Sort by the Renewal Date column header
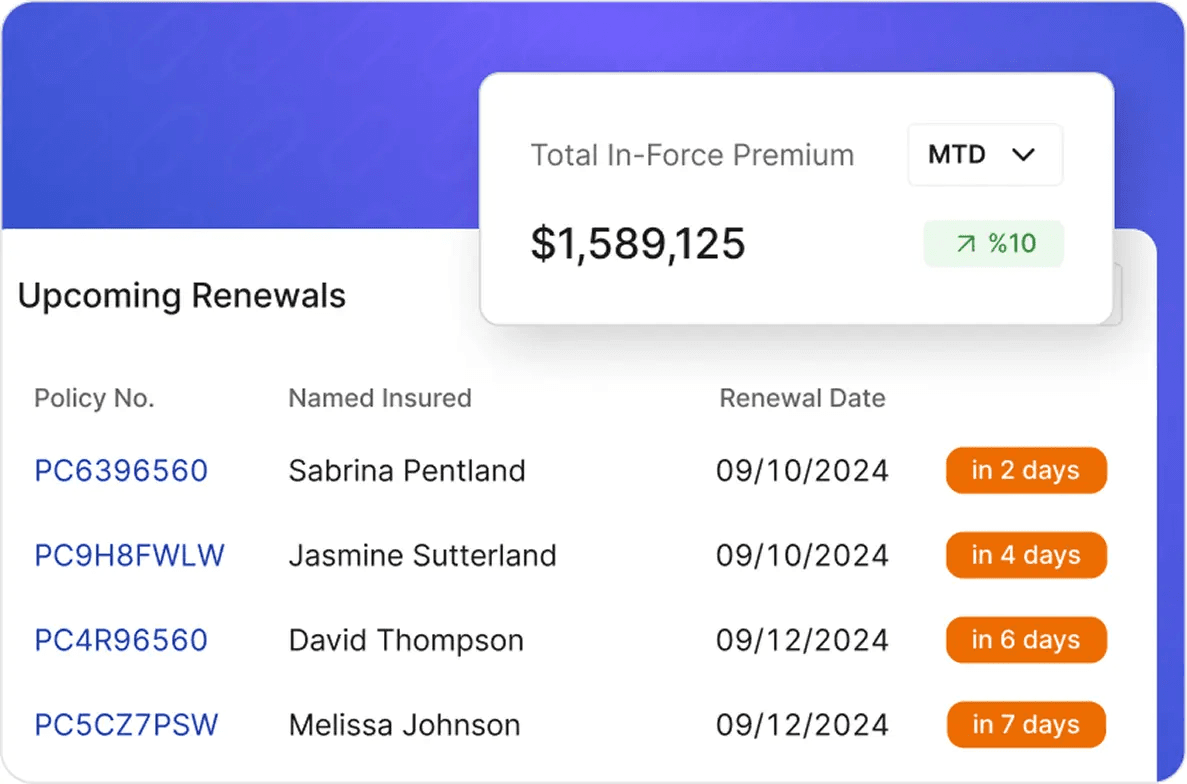Viewport: 1187px width, 784px height. pyautogui.click(x=801, y=398)
